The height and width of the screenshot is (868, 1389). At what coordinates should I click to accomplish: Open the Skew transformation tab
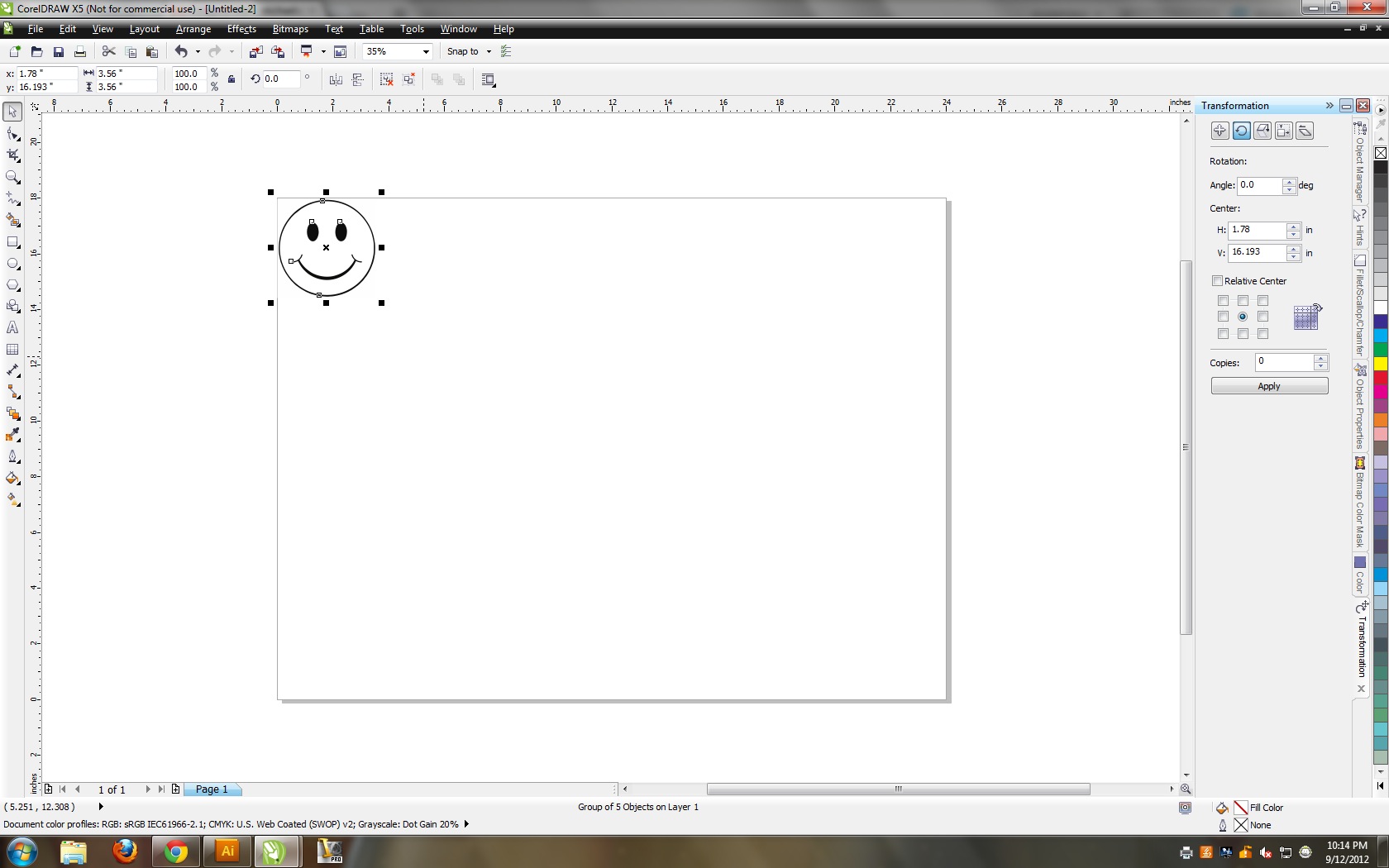click(1305, 131)
